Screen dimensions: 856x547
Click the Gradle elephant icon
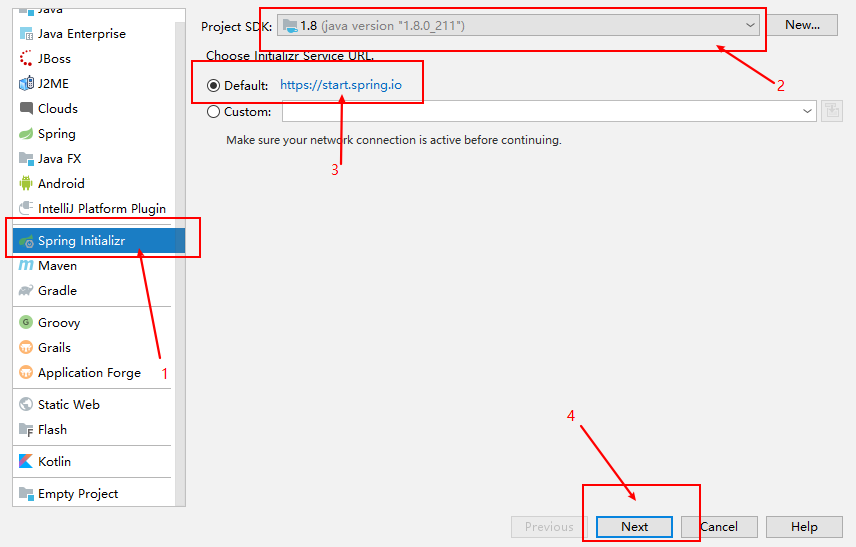tap(26, 290)
